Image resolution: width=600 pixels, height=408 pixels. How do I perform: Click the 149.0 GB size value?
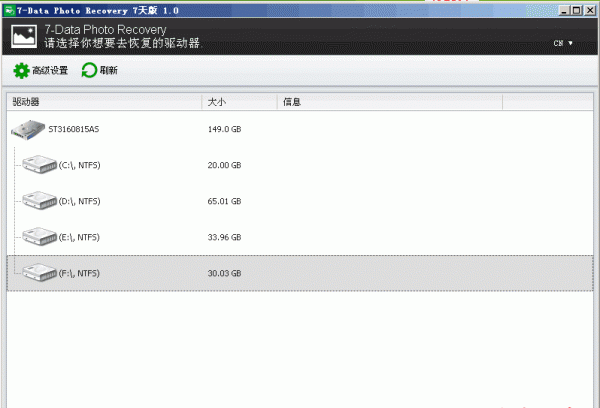pos(224,129)
